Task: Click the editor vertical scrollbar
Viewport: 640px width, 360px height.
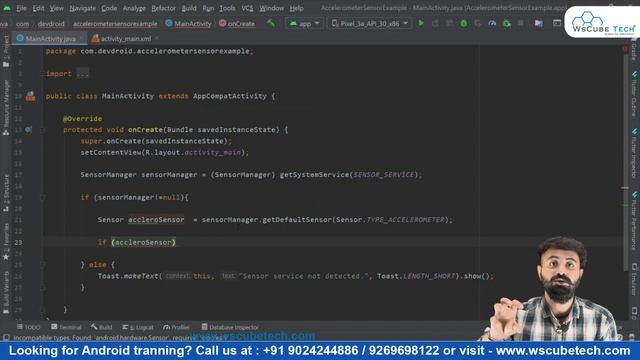Action: [x=625, y=163]
